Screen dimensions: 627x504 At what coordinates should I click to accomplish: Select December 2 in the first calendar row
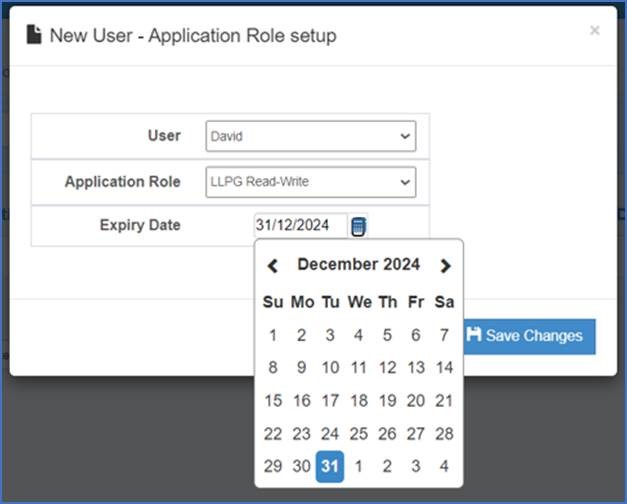(x=302, y=335)
